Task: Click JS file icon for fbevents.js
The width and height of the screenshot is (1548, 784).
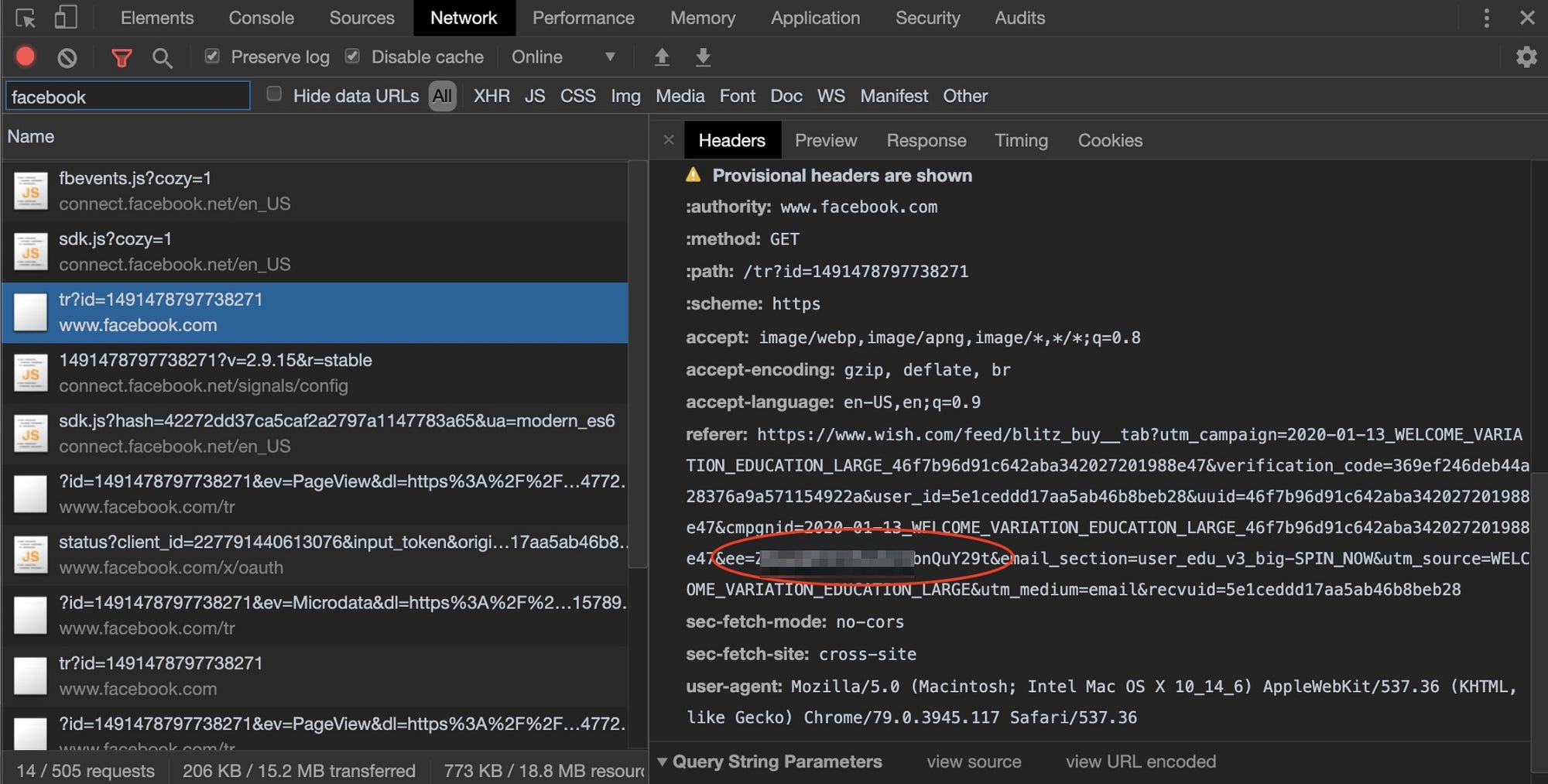Action: 31,191
